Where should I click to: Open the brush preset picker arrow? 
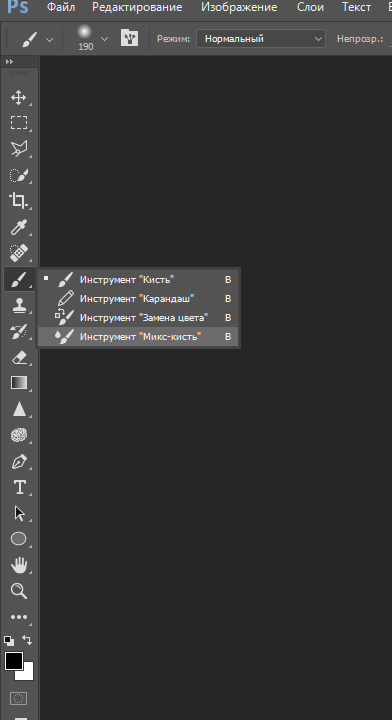(x=104, y=39)
